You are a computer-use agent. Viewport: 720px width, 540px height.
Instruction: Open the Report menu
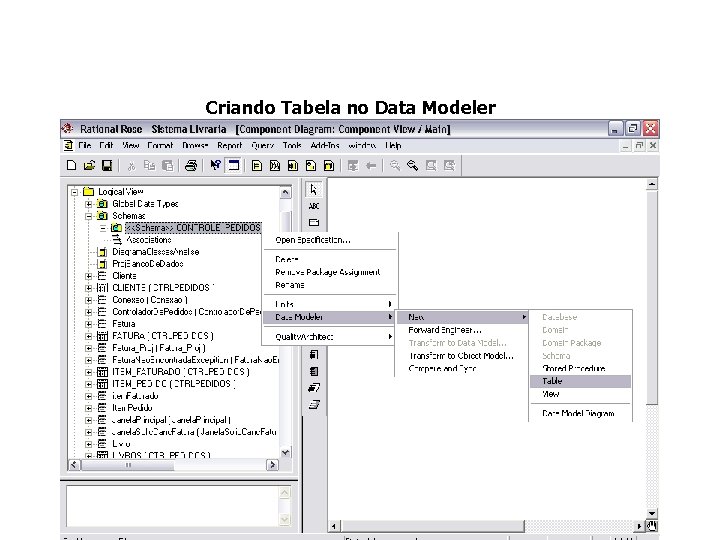[x=230, y=146]
